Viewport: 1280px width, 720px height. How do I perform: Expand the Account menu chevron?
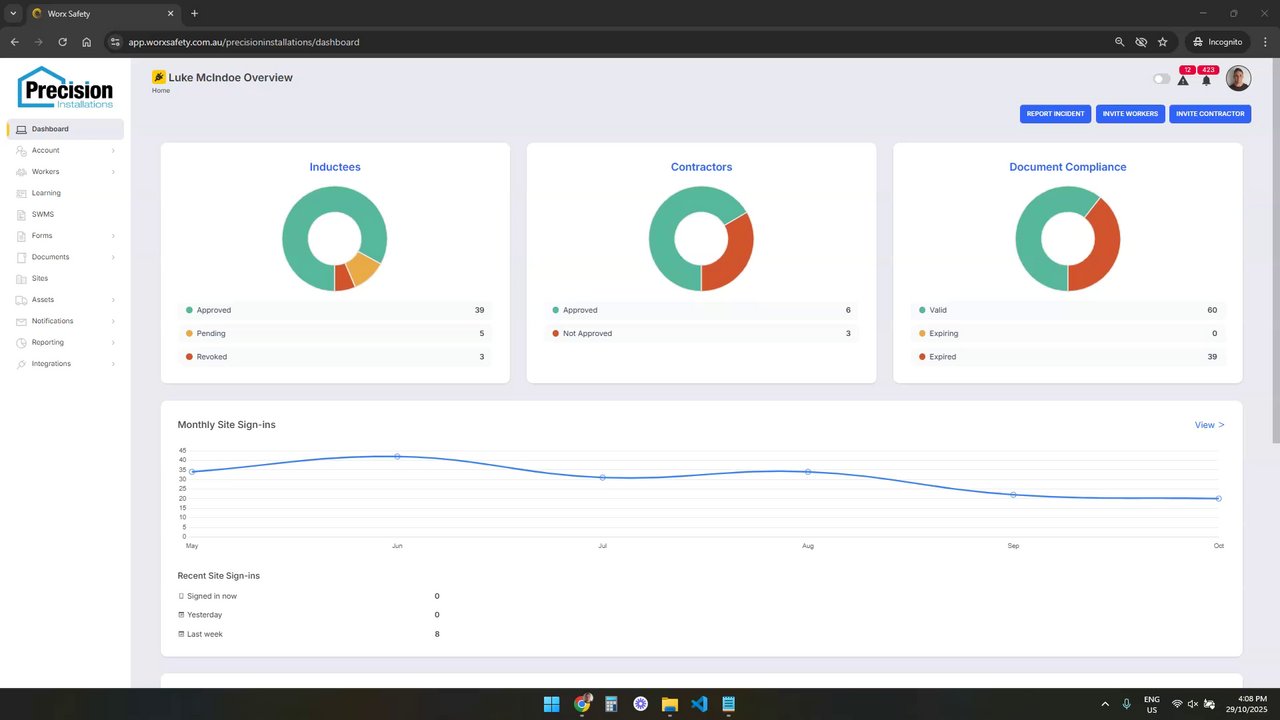(x=113, y=151)
